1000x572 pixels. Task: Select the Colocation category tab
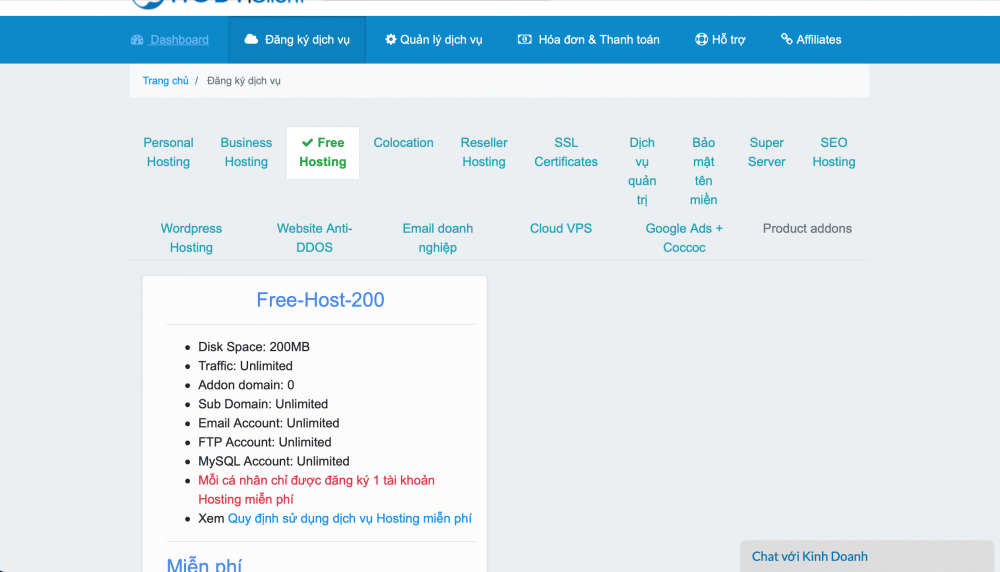[403, 143]
